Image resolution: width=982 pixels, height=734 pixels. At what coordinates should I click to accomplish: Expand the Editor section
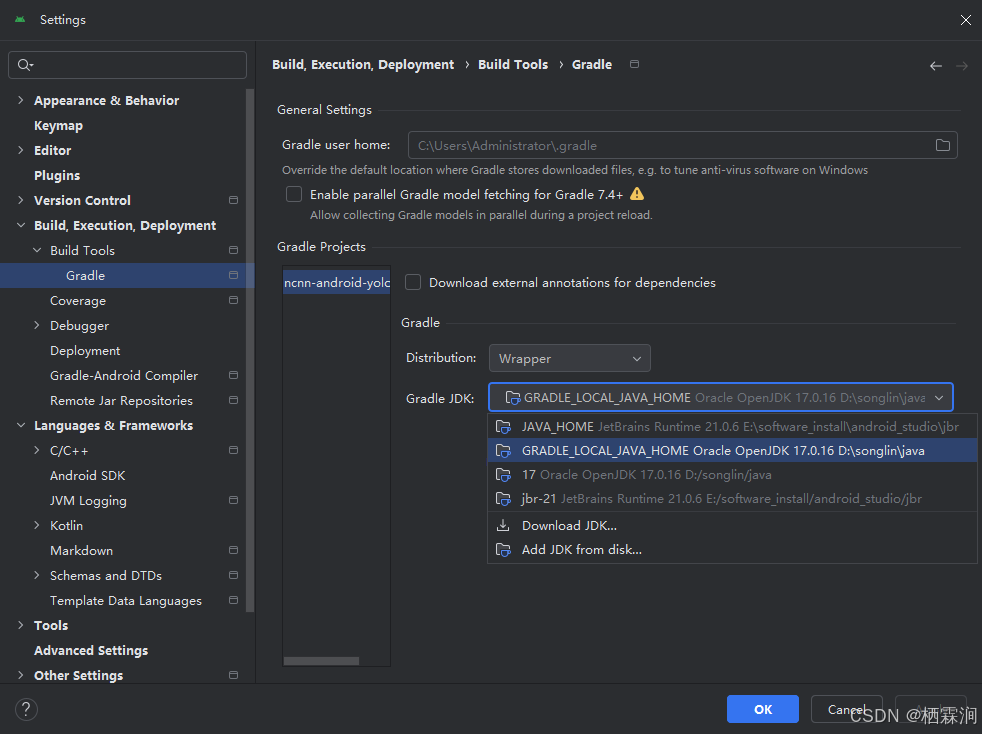[x=21, y=150]
